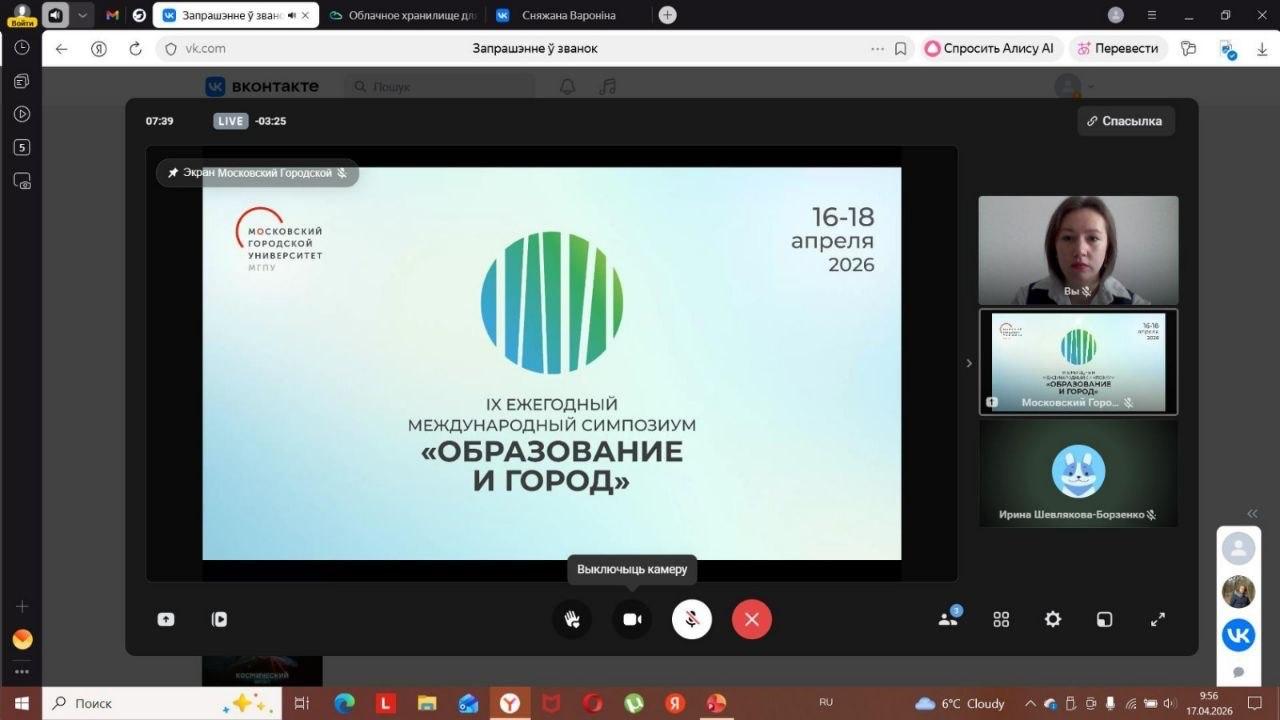
Task: Change the grid layout view
Action: (1001, 619)
